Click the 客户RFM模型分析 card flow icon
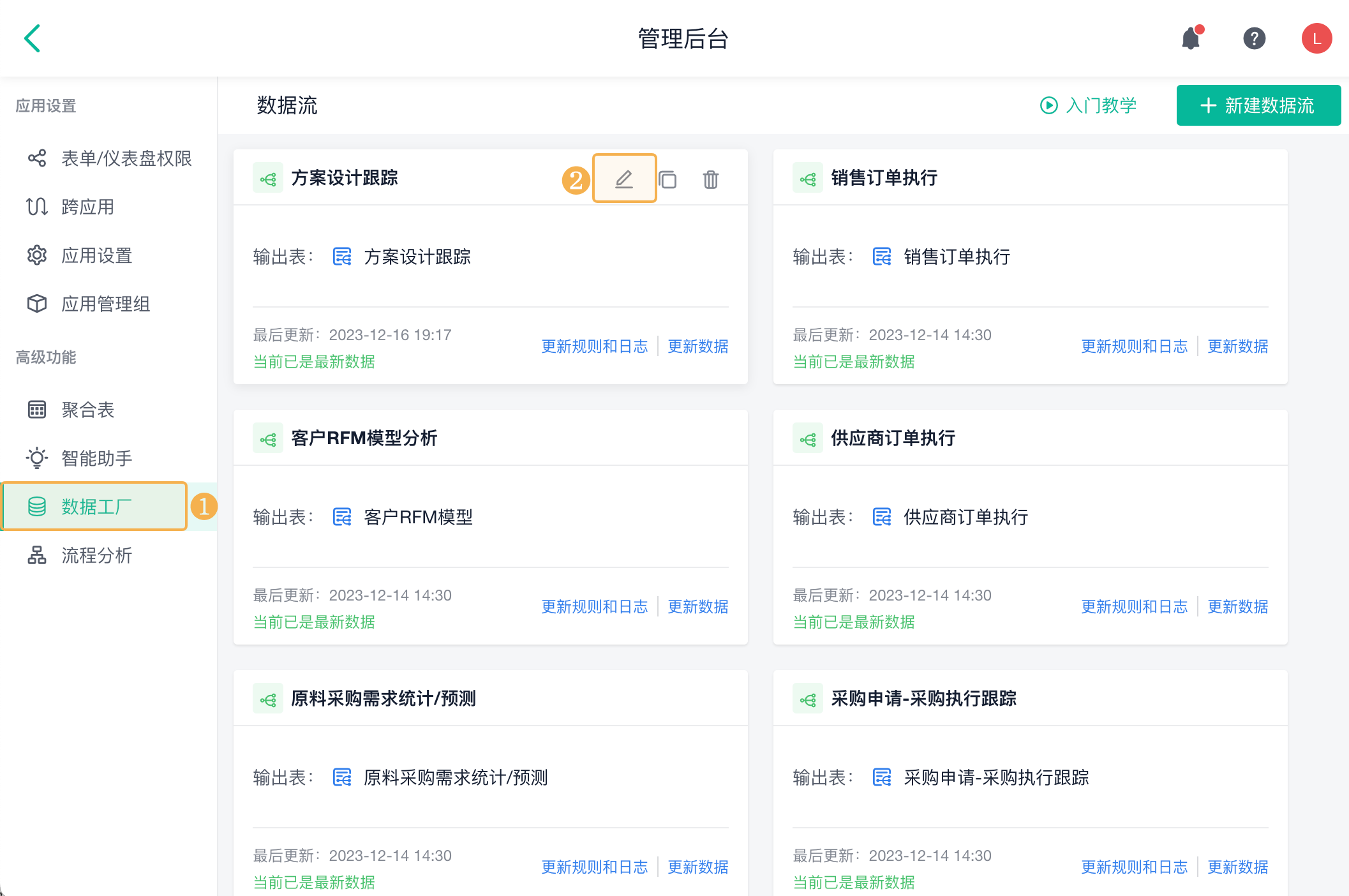The image size is (1349, 896). click(268, 438)
